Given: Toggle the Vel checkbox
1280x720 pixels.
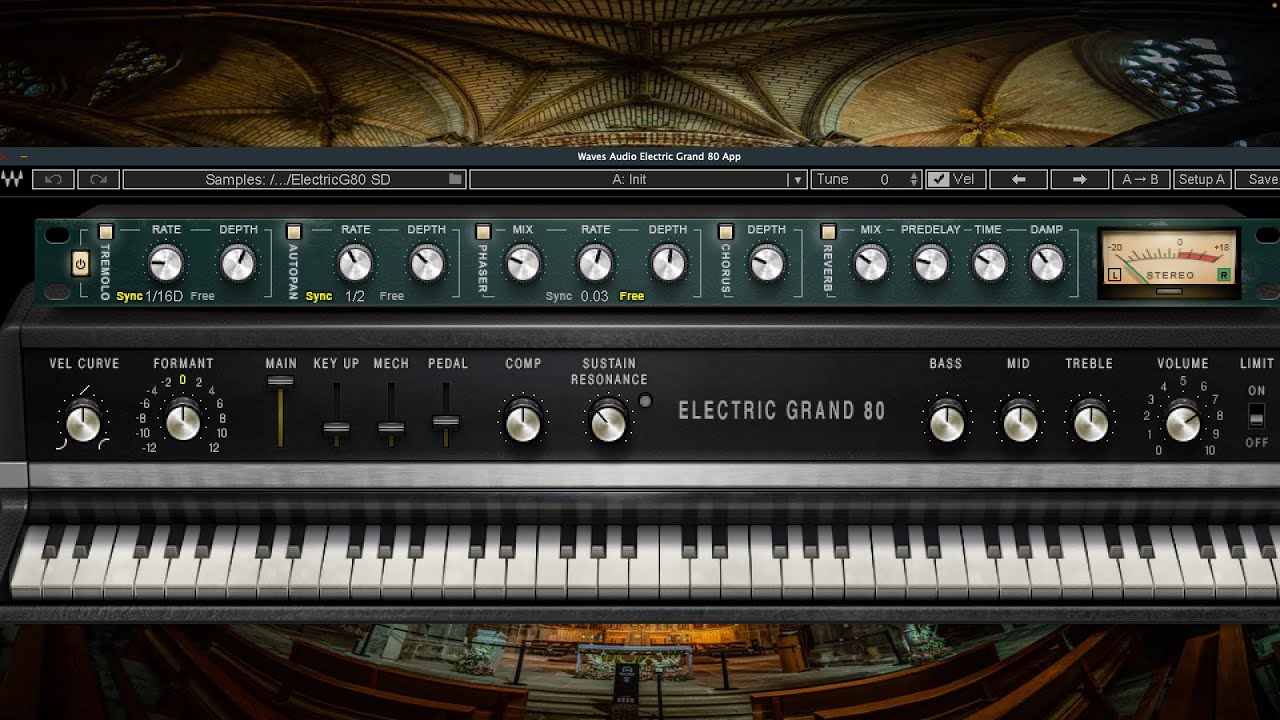Looking at the screenshot, I should 938,180.
